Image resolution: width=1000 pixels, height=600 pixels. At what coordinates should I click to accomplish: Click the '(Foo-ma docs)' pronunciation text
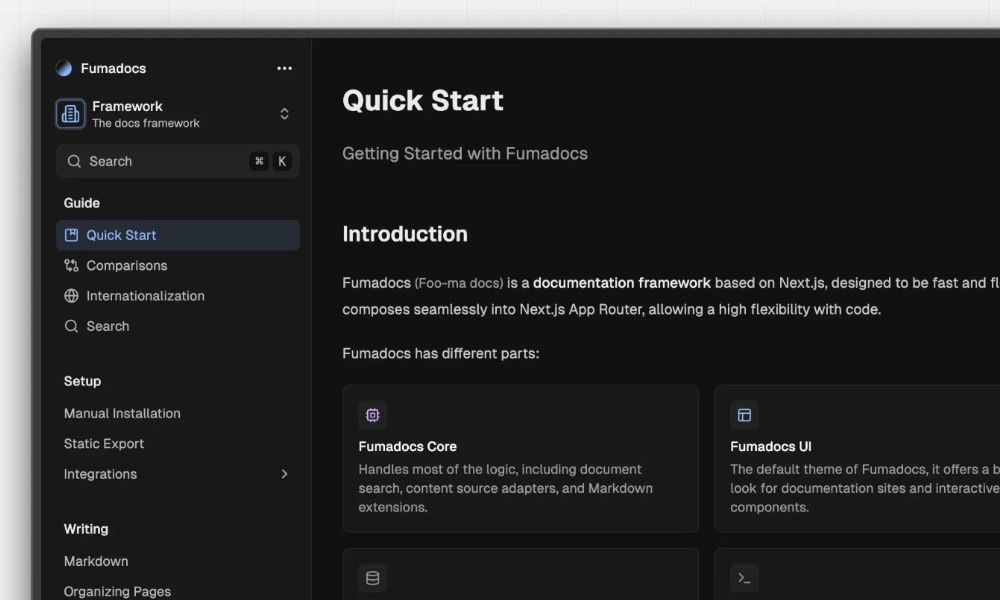(459, 283)
